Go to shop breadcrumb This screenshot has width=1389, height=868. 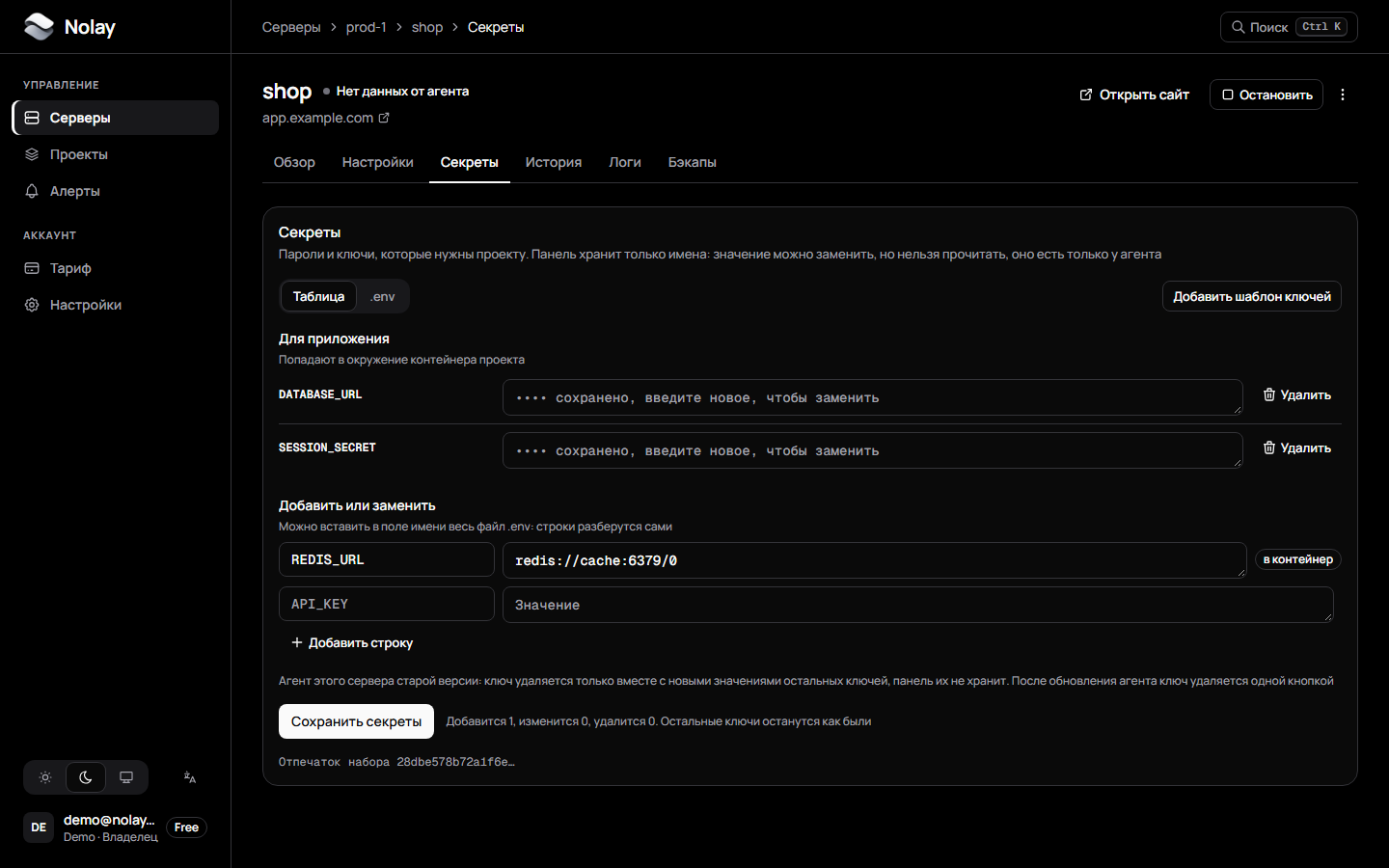point(427,27)
